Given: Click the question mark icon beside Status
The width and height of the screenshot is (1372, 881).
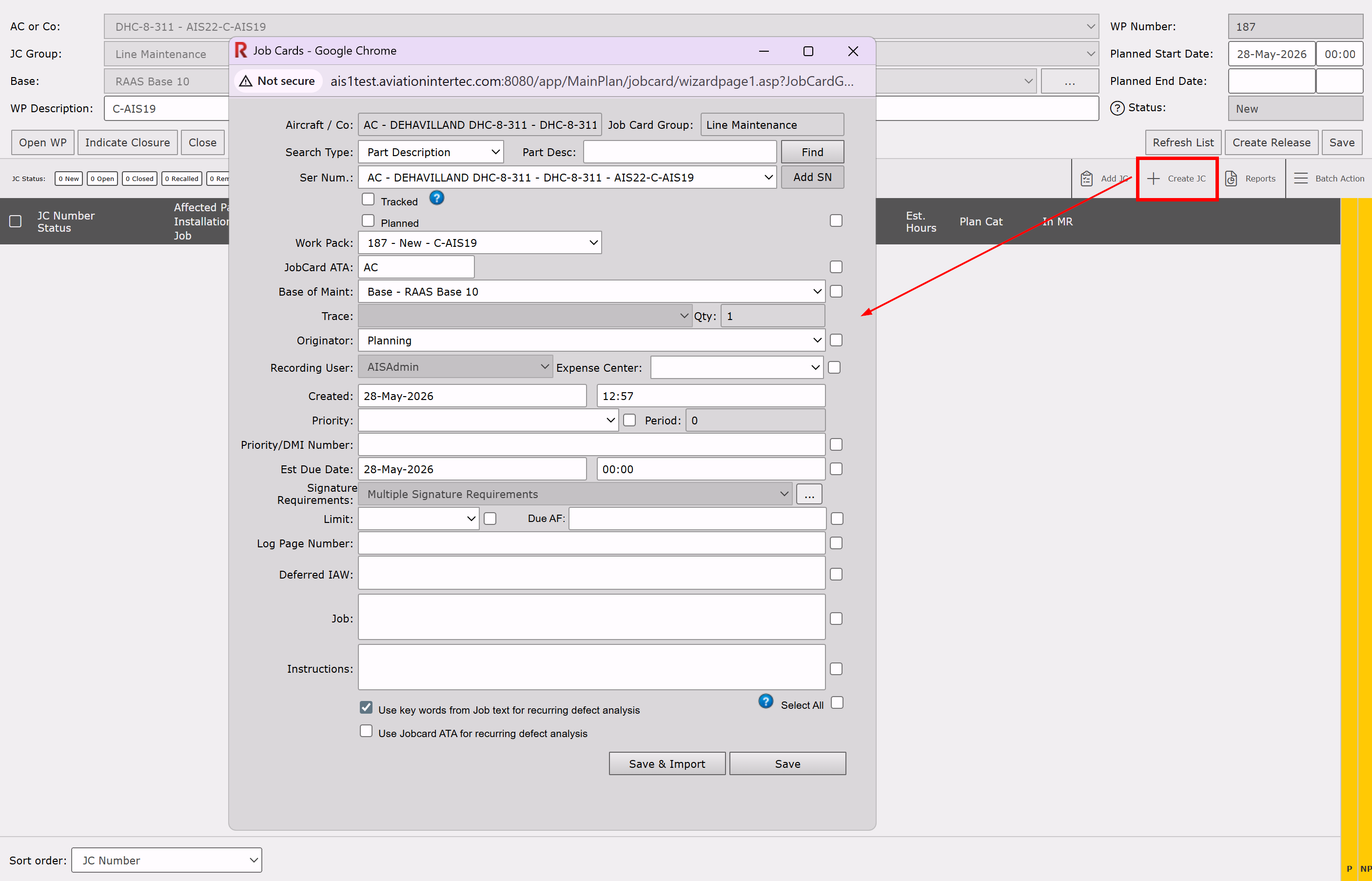Looking at the screenshot, I should pos(1117,108).
